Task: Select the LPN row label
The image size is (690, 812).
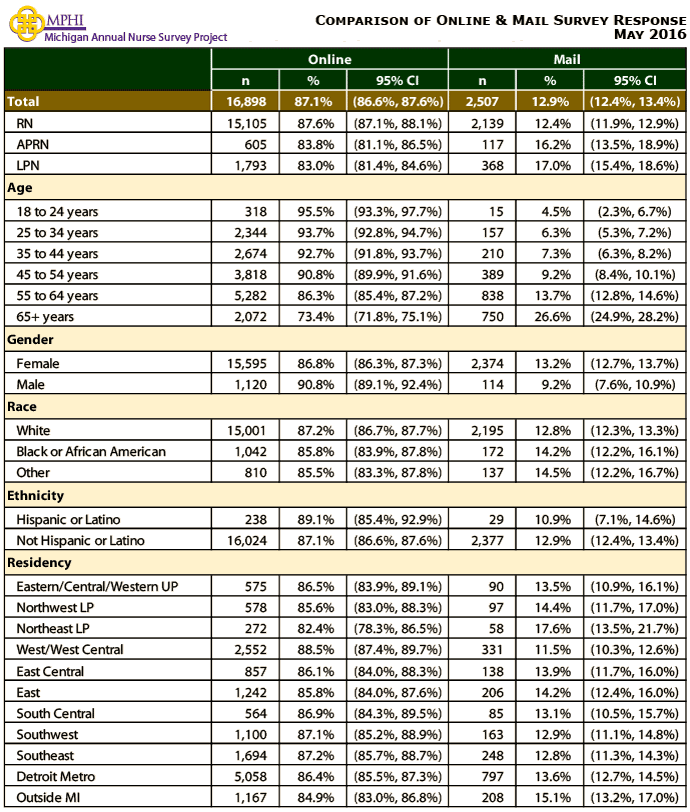Action: coord(28,166)
